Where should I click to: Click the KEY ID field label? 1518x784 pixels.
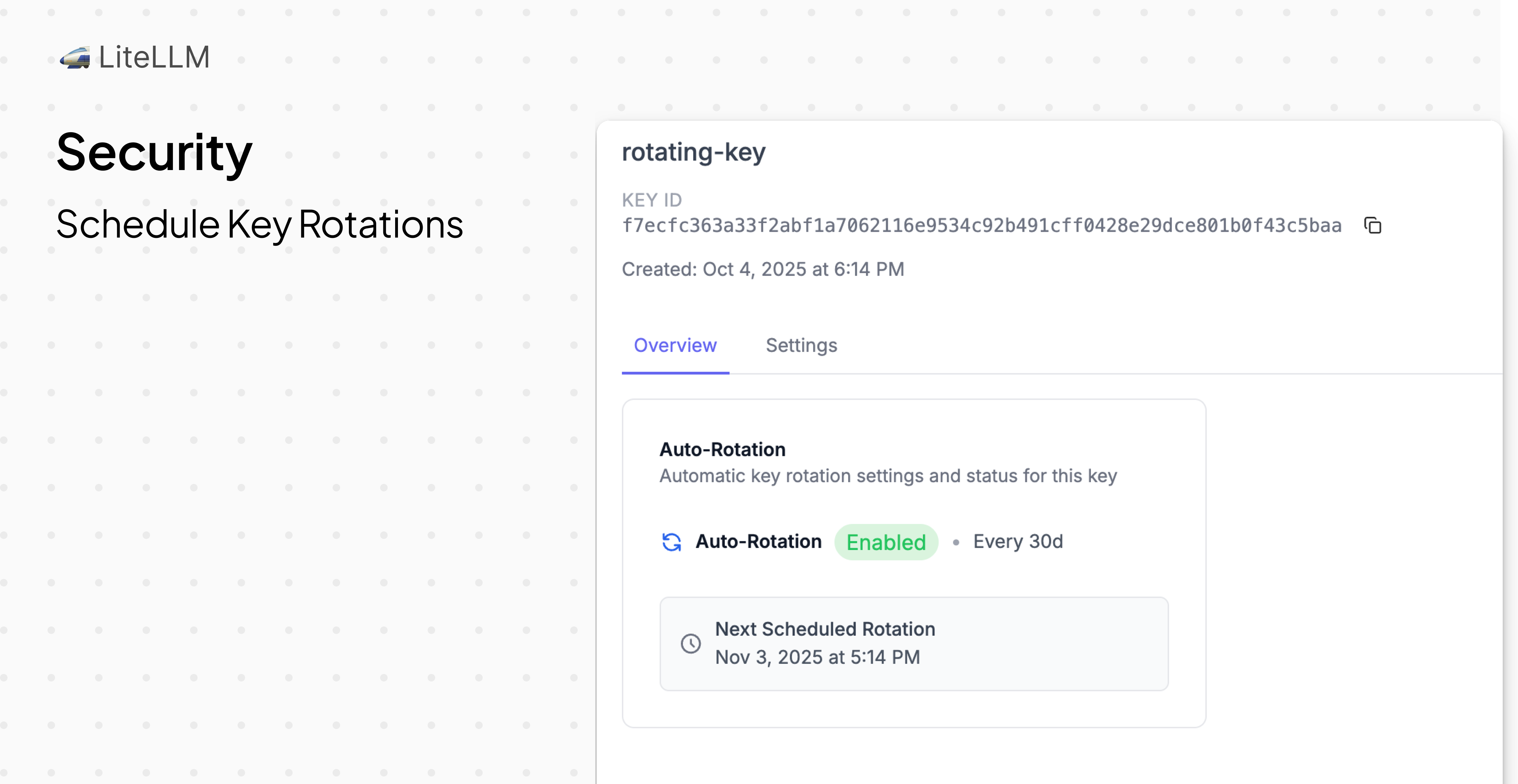point(652,200)
